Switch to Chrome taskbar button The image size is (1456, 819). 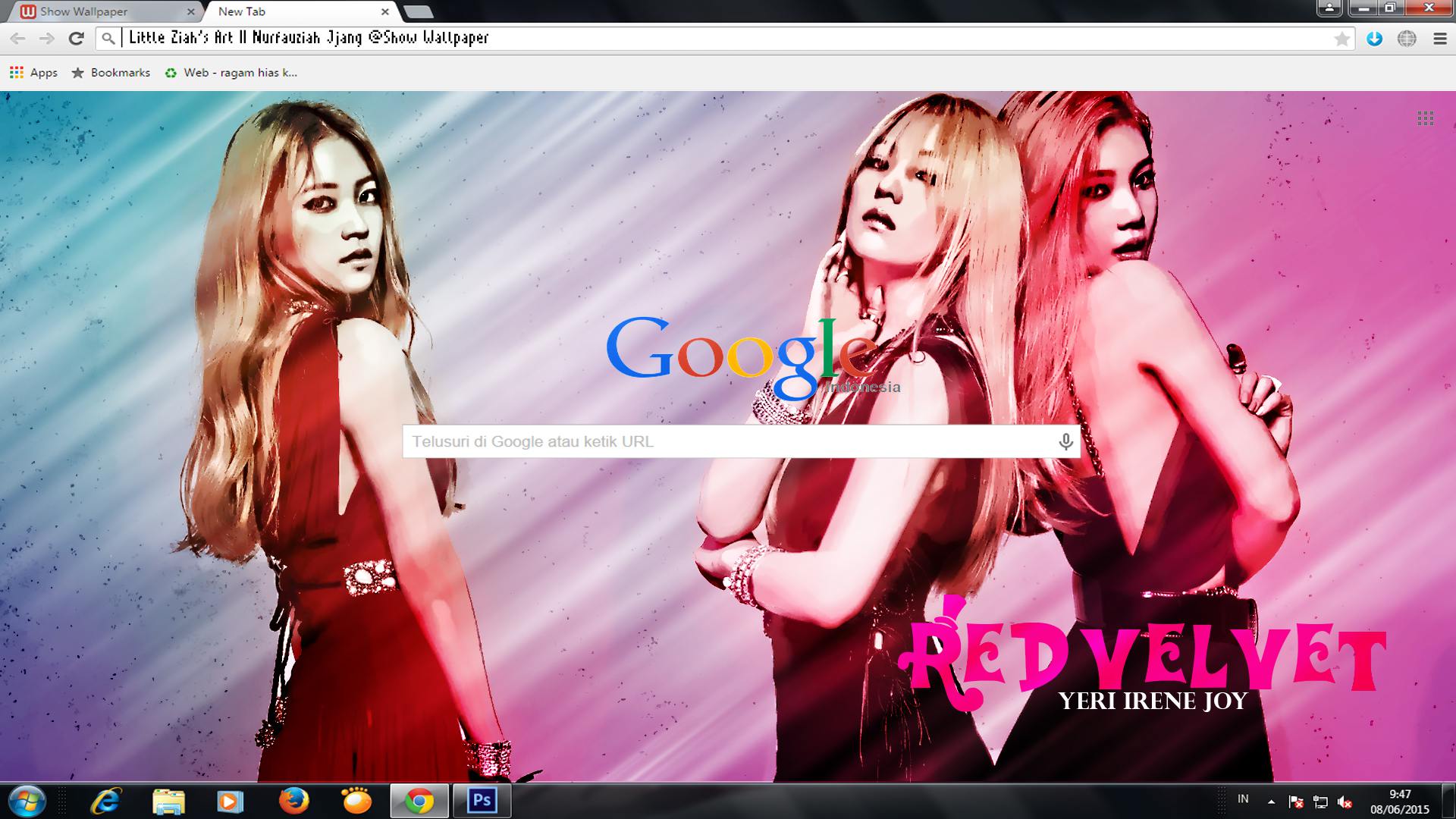tap(419, 801)
